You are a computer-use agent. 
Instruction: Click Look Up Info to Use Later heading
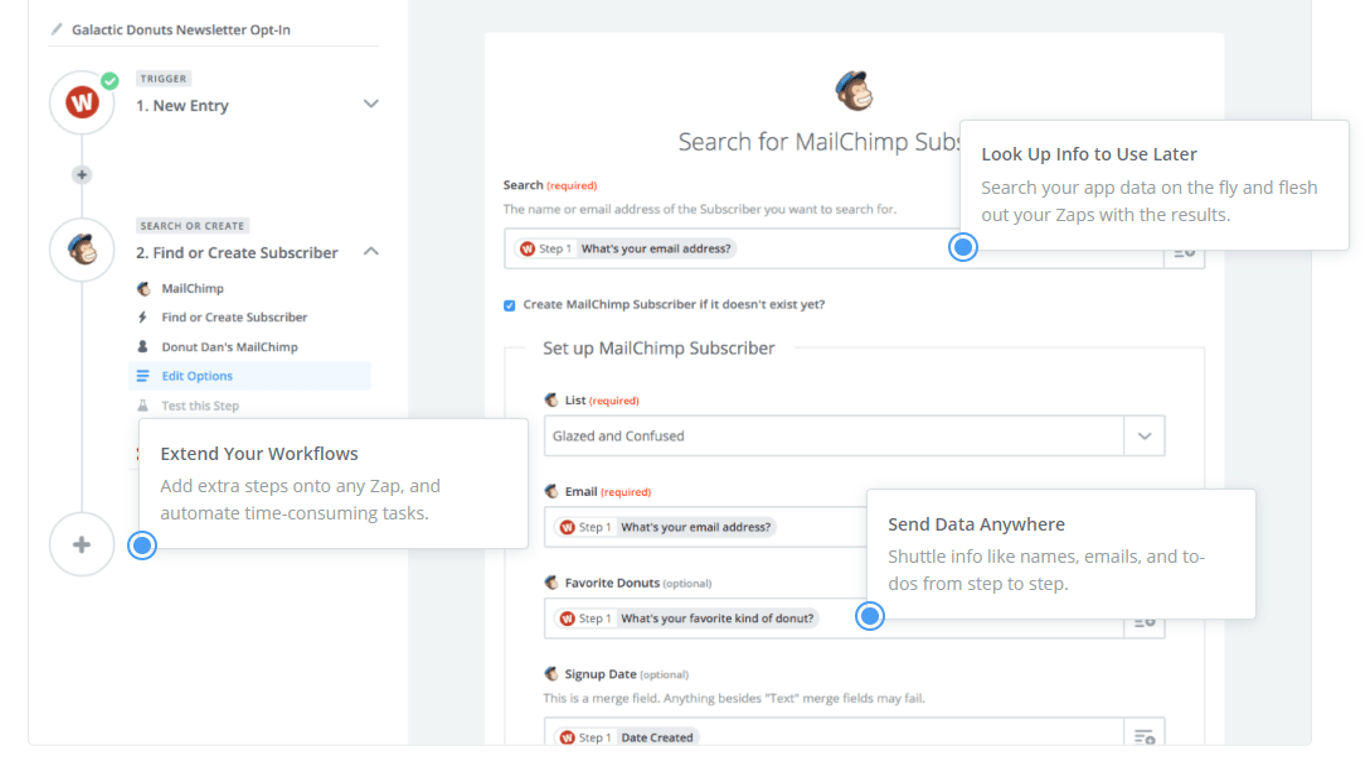coord(1089,154)
